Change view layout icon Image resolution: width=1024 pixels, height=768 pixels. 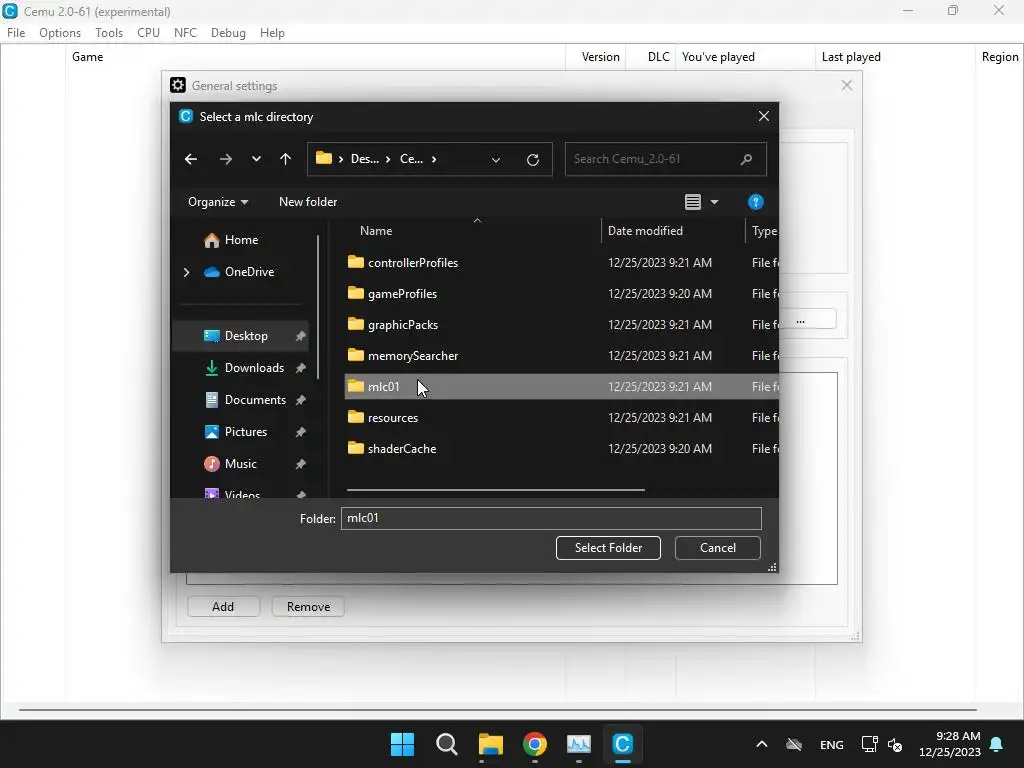click(x=693, y=202)
